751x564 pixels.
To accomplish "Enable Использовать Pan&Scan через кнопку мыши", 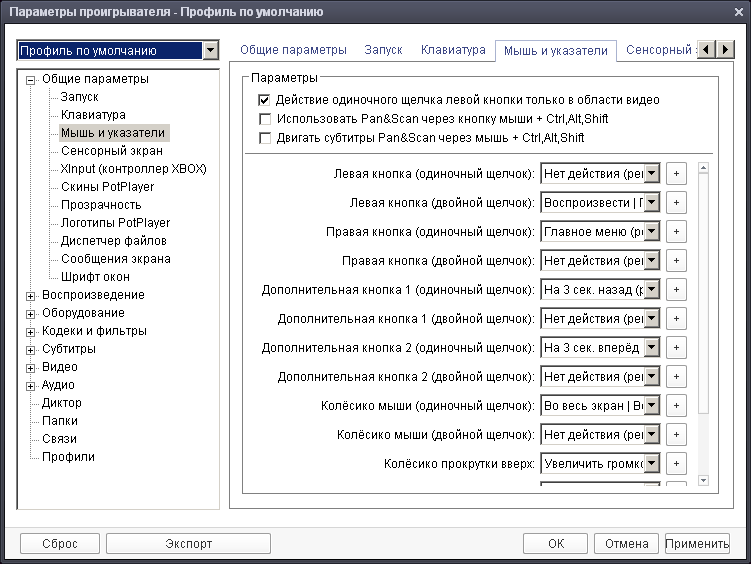I will coord(265,119).
